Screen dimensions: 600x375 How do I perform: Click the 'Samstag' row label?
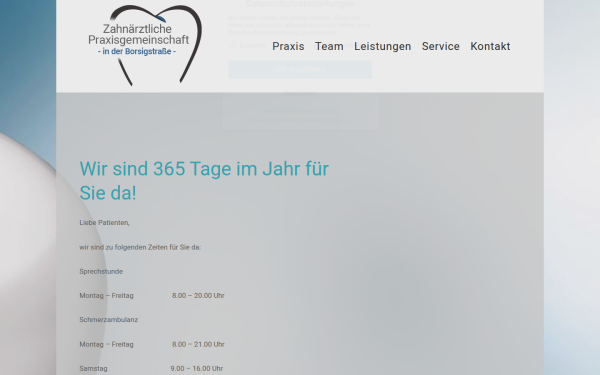coord(93,368)
